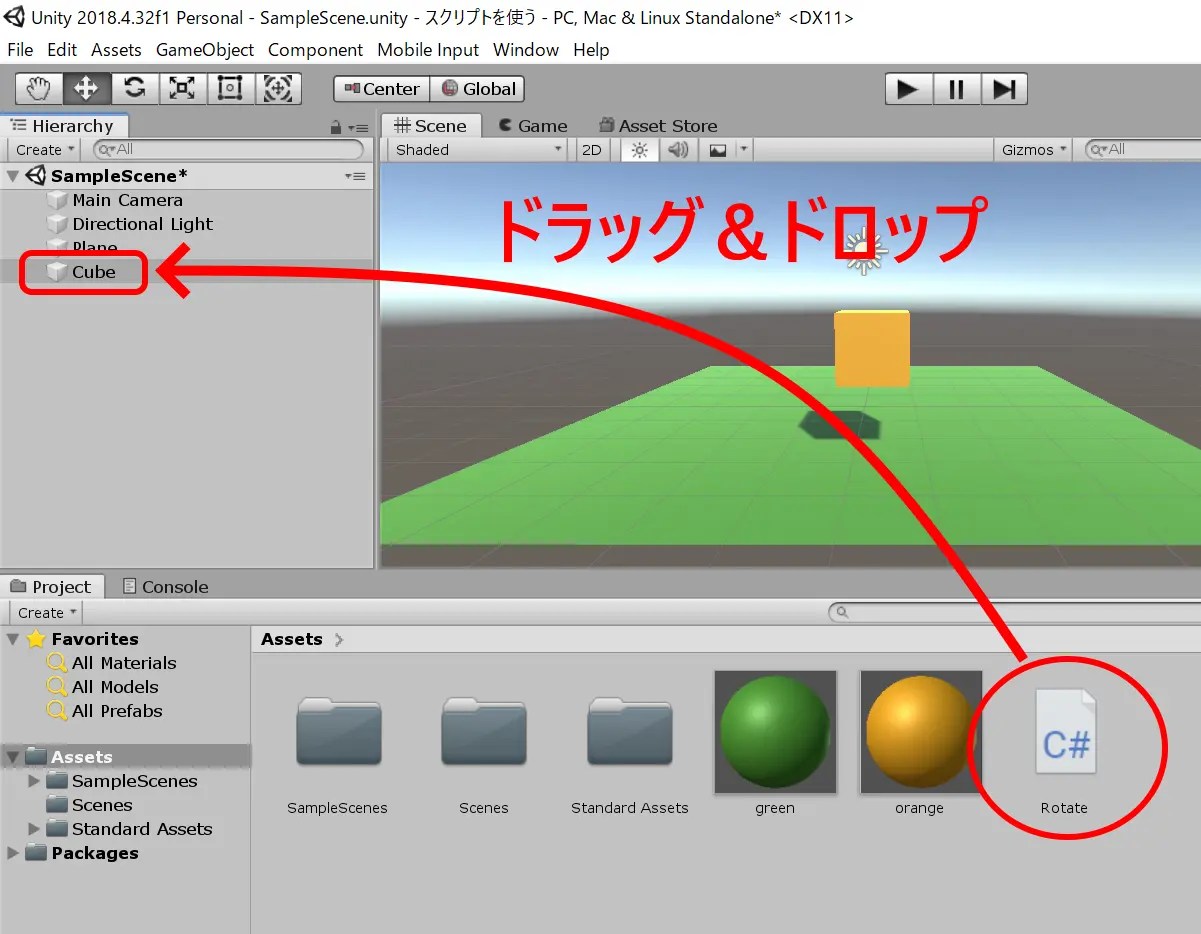1201x934 pixels.
Task: Select All Prefabs saved search
Action: coord(117,711)
